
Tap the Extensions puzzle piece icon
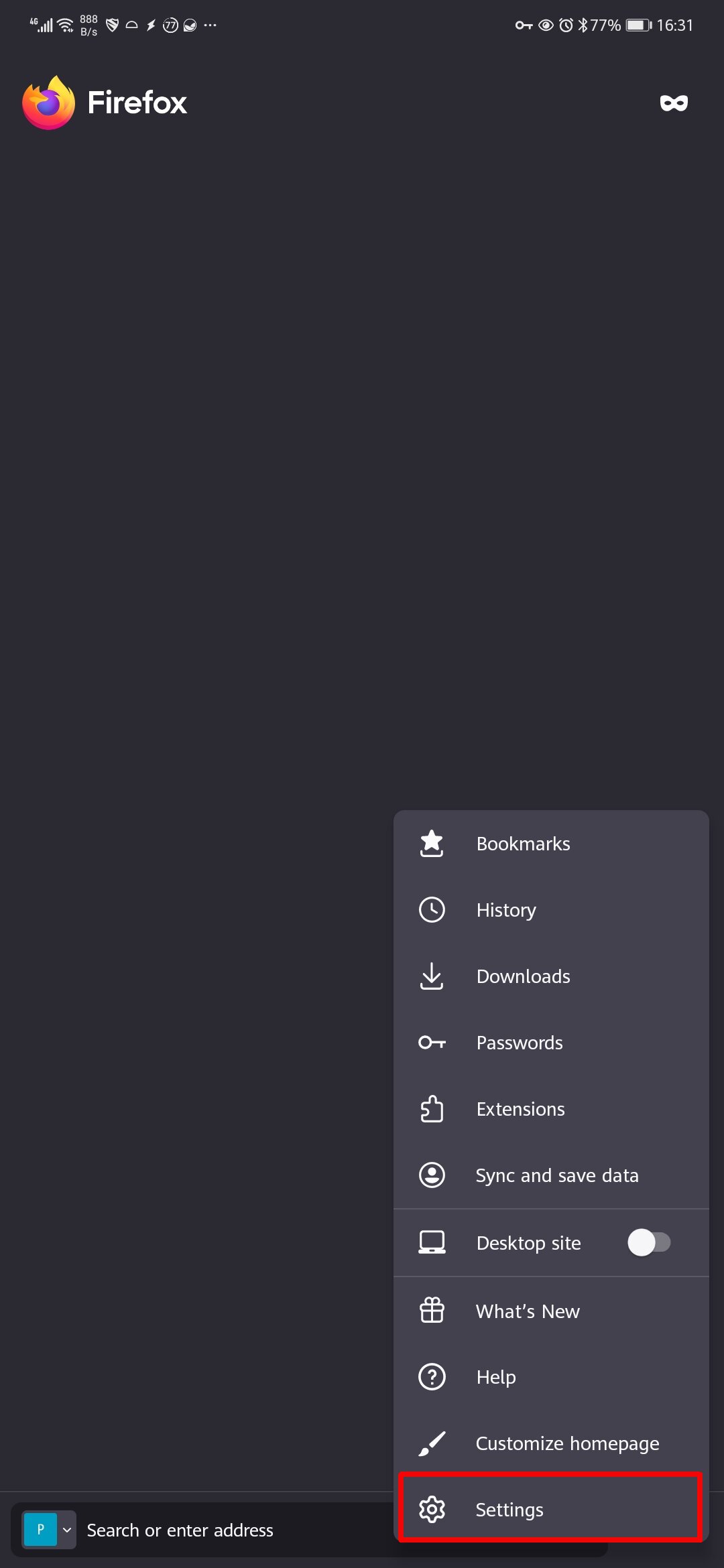tap(432, 1109)
